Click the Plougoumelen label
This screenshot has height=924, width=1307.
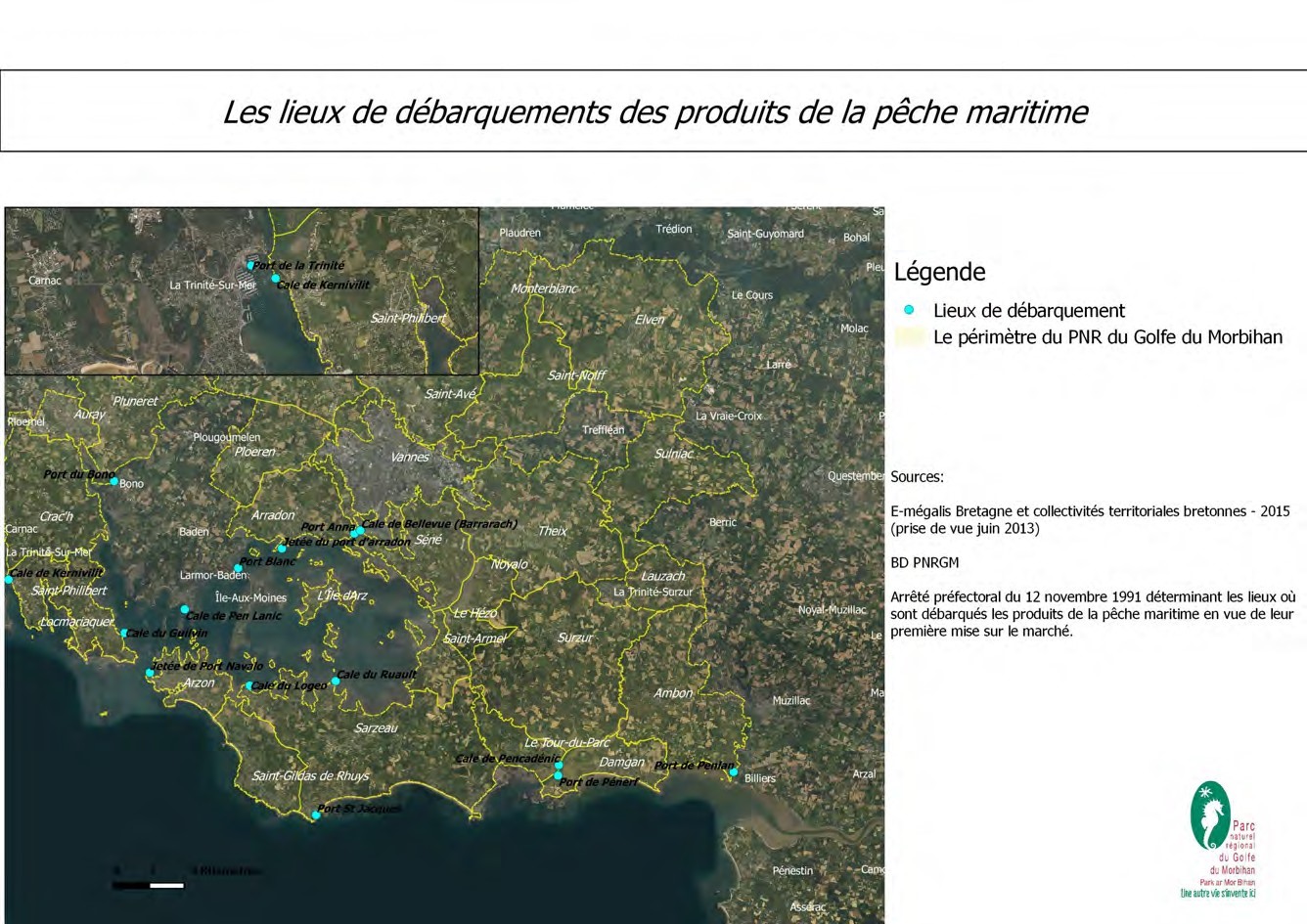227,437
